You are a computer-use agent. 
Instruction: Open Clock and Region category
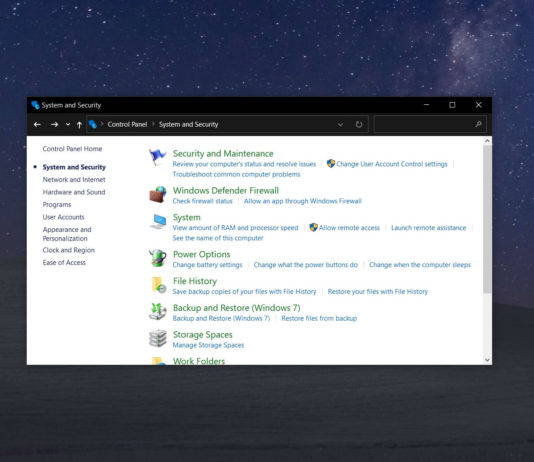click(x=69, y=250)
